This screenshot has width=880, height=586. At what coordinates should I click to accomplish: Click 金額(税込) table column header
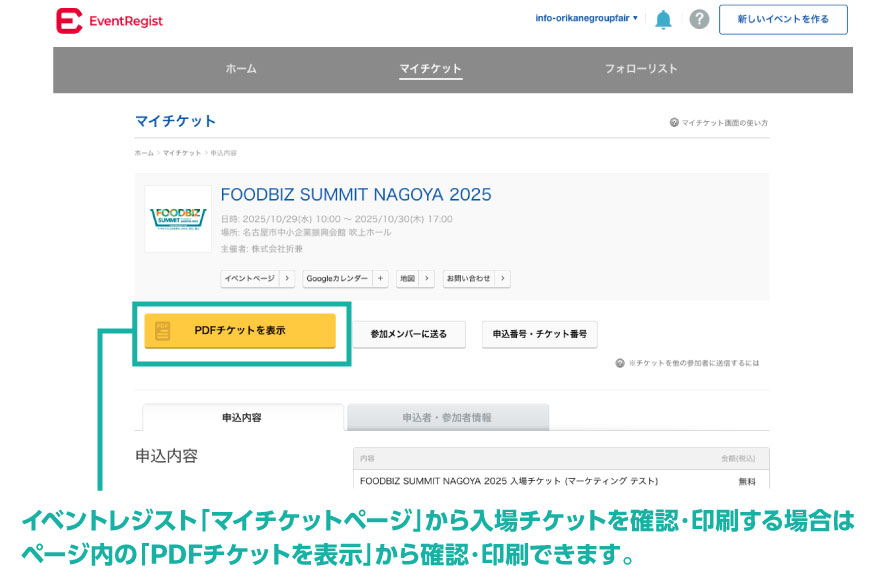click(x=738, y=459)
